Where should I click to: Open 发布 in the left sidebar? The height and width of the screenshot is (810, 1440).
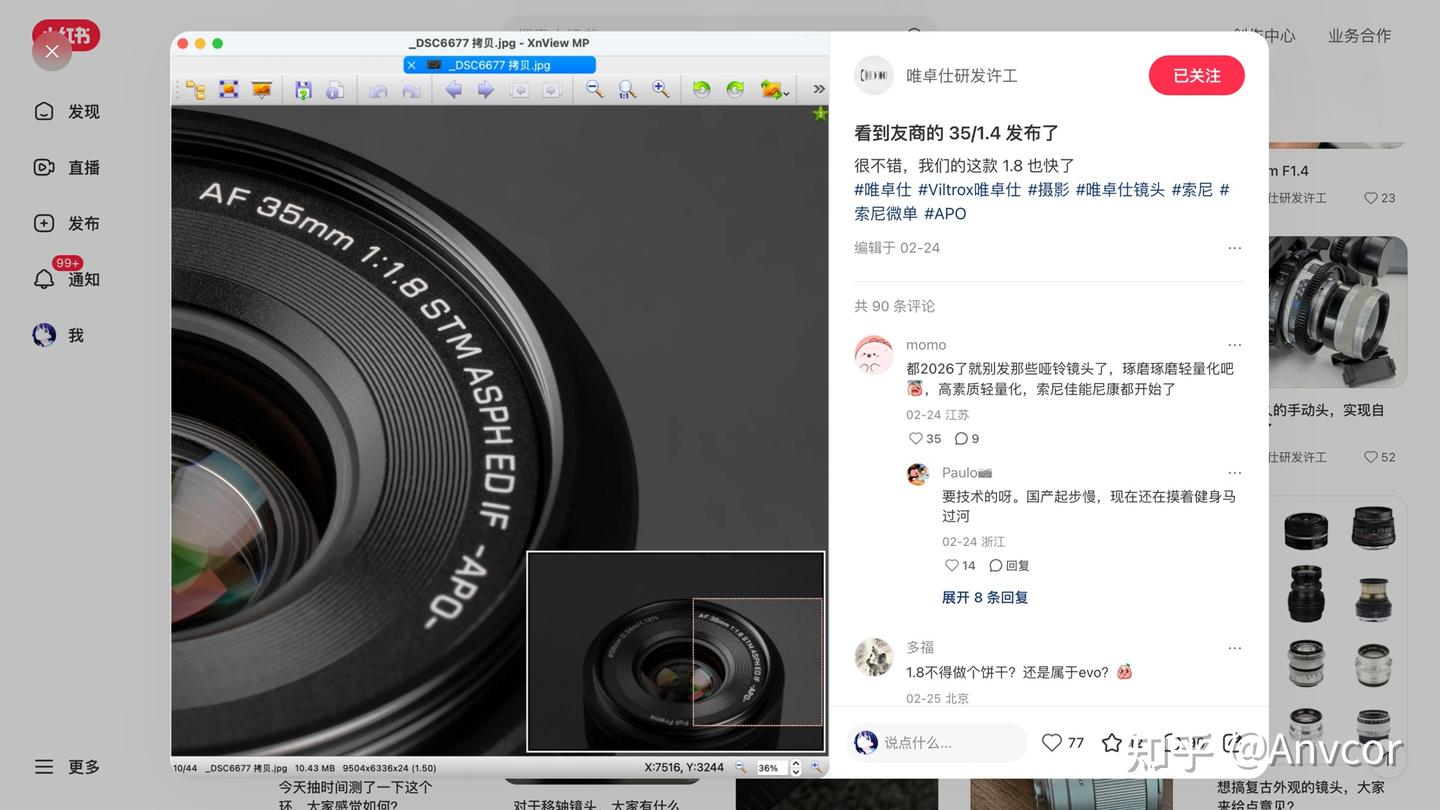point(67,224)
